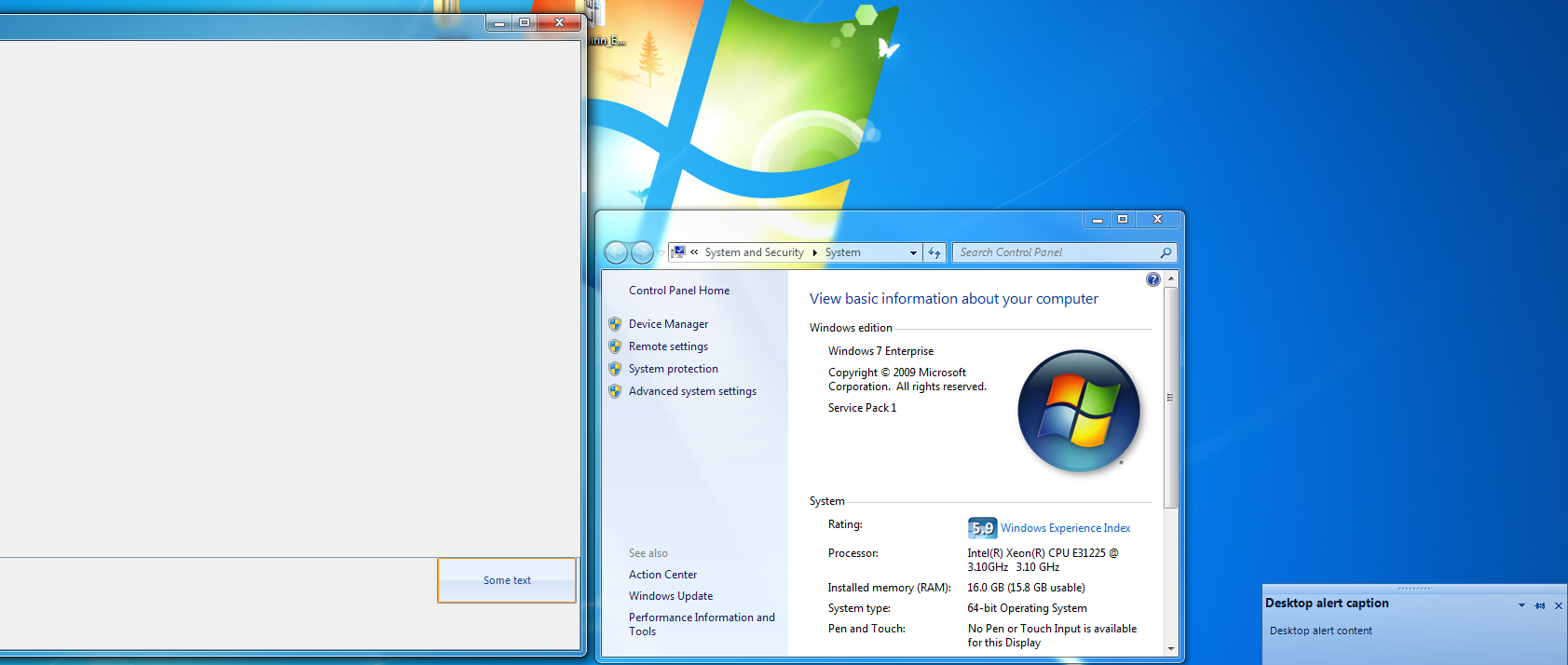Open Control Panel Home

(679, 291)
